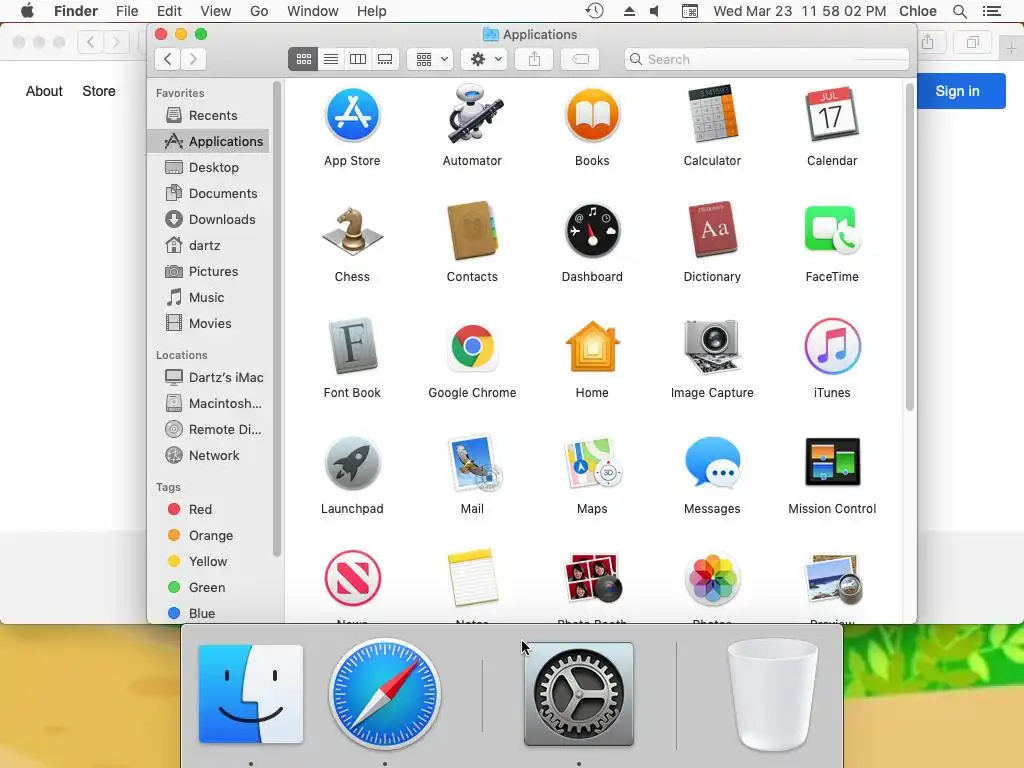Image resolution: width=1024 pixels, height=768 pixels.
Task: Open the File menu
Action: (127, 11)
